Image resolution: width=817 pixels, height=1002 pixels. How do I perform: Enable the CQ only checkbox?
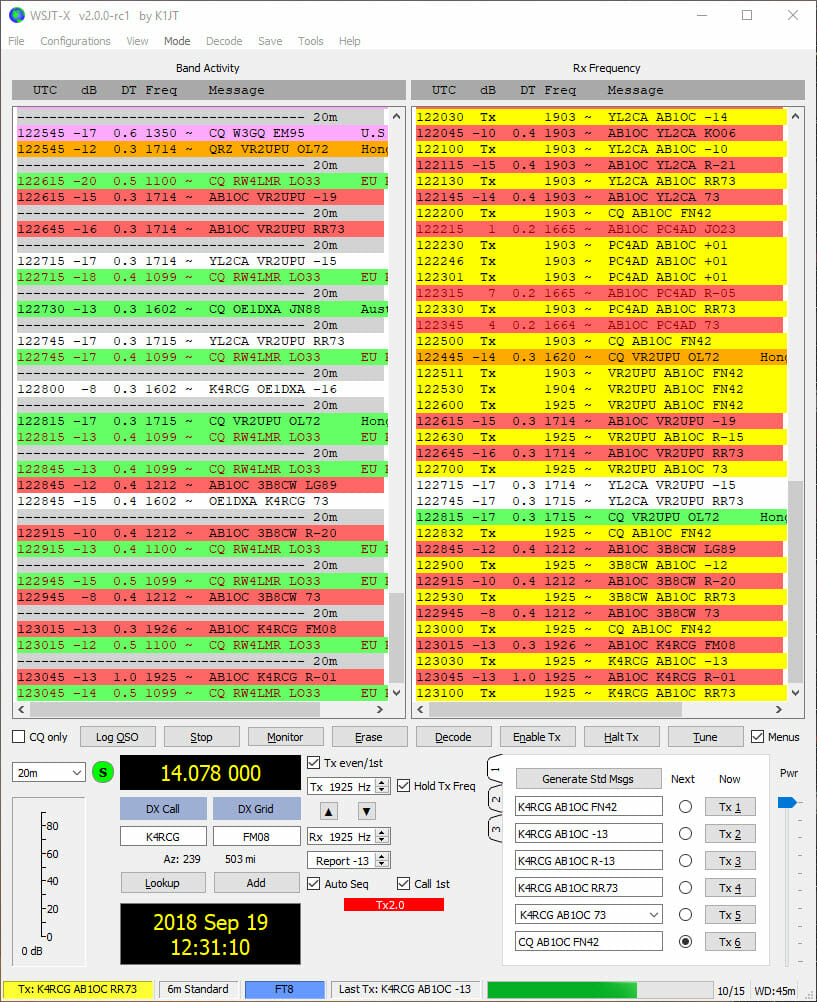click(x=17, y=737)
